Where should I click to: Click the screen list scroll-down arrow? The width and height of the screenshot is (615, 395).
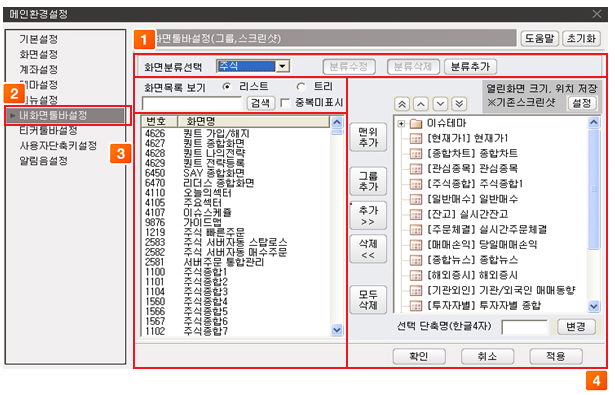(337, 330)
